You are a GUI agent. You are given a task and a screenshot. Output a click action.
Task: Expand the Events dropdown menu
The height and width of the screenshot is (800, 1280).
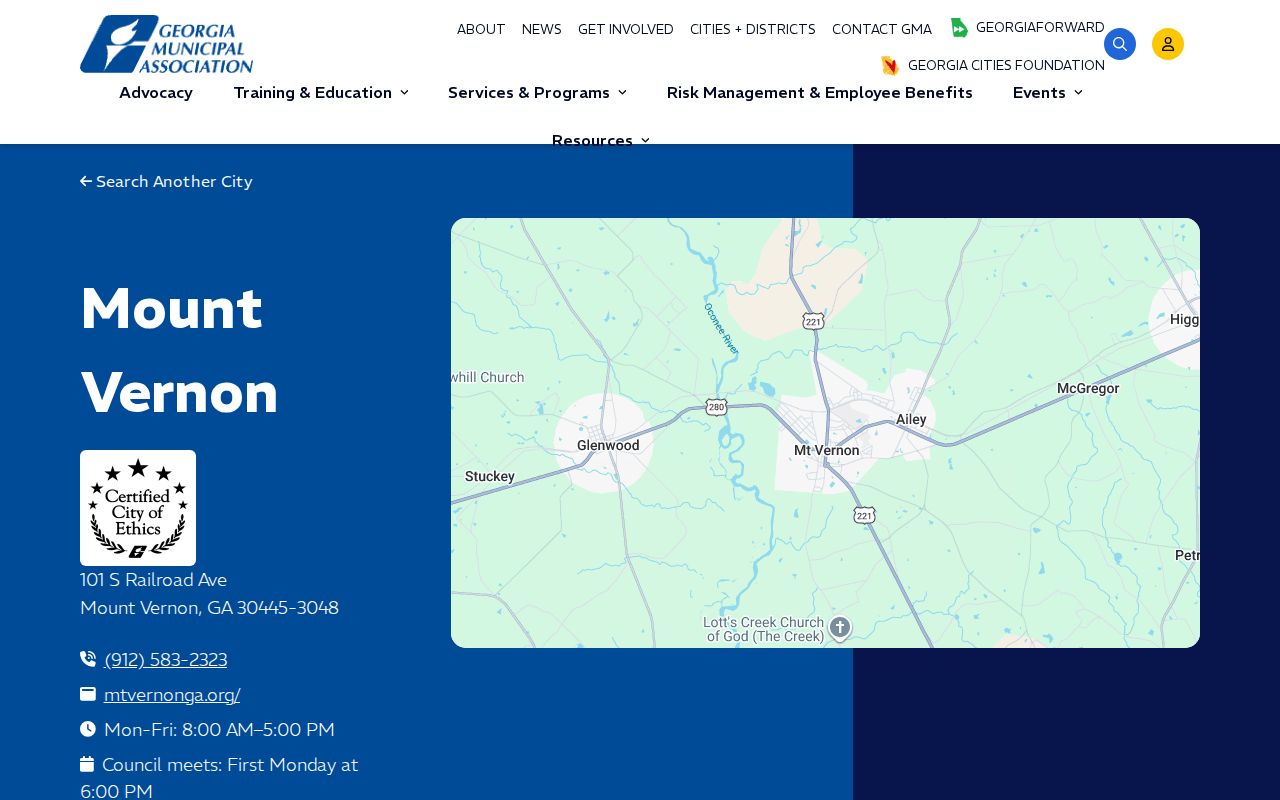(1047, 93)
